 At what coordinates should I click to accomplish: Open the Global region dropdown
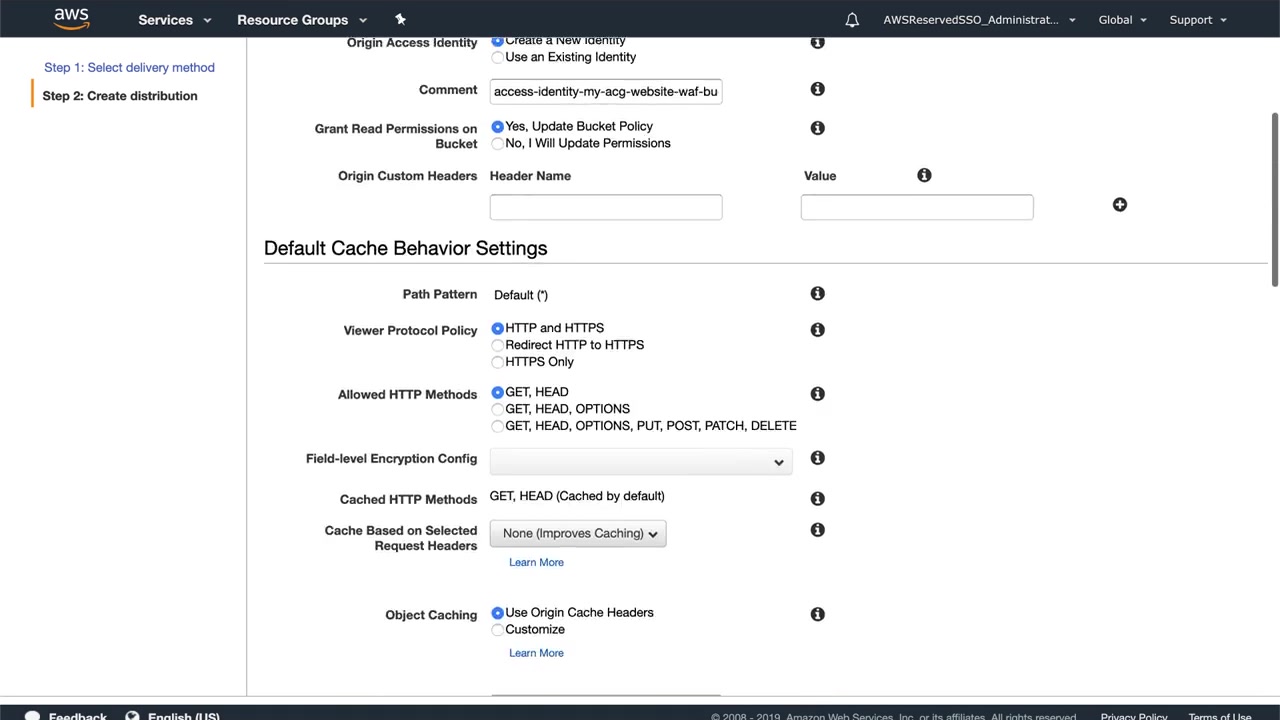(x=1122, y=20)
